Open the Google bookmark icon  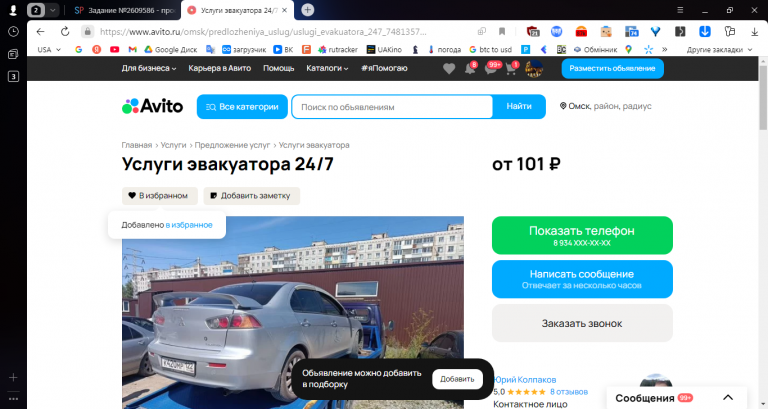click(78, 49)
